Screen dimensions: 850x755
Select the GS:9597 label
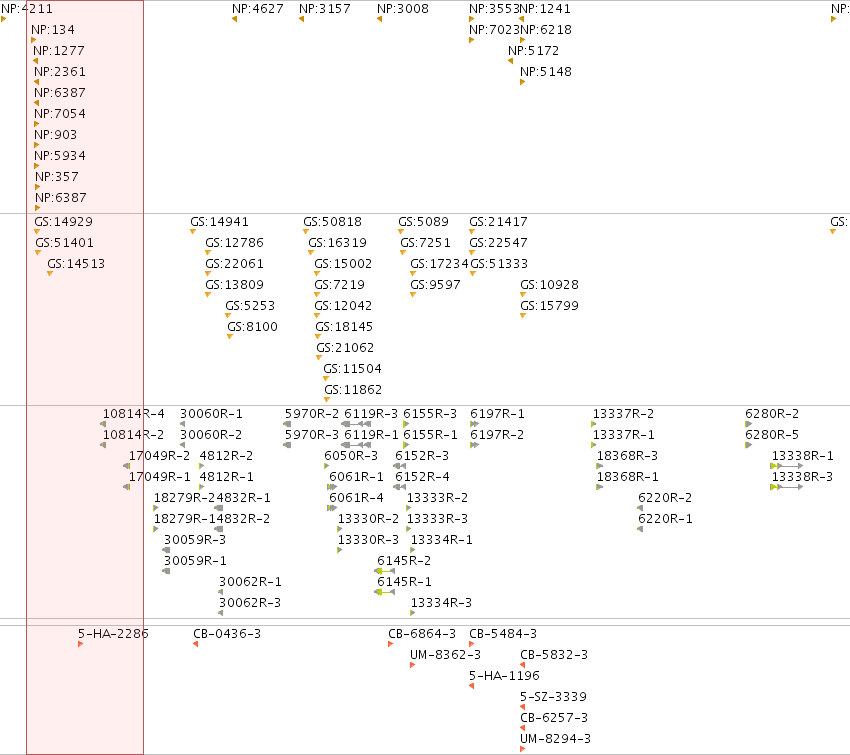tap(435, 285)
